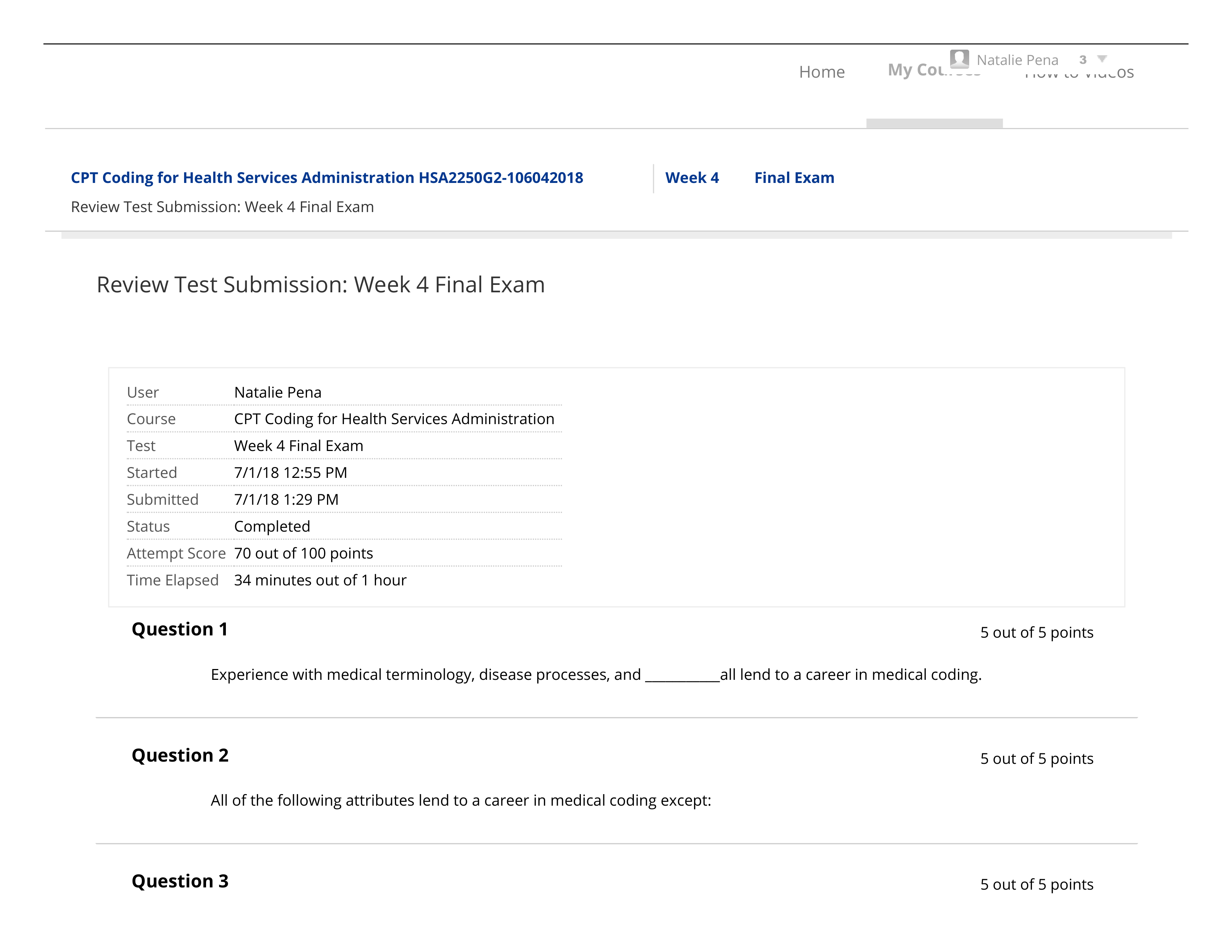1232x952 pixels.
Task: Click the Question 3 score 5 out of 5 points
Action: pyautogui.click(x=1036, y=884)
